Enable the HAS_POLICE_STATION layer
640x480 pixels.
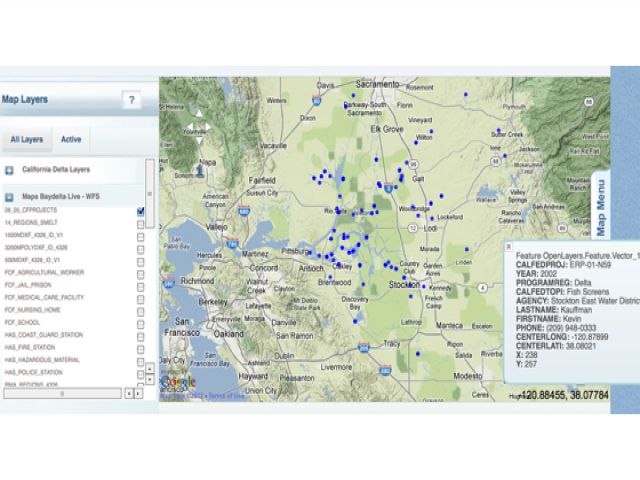(140, 374)
